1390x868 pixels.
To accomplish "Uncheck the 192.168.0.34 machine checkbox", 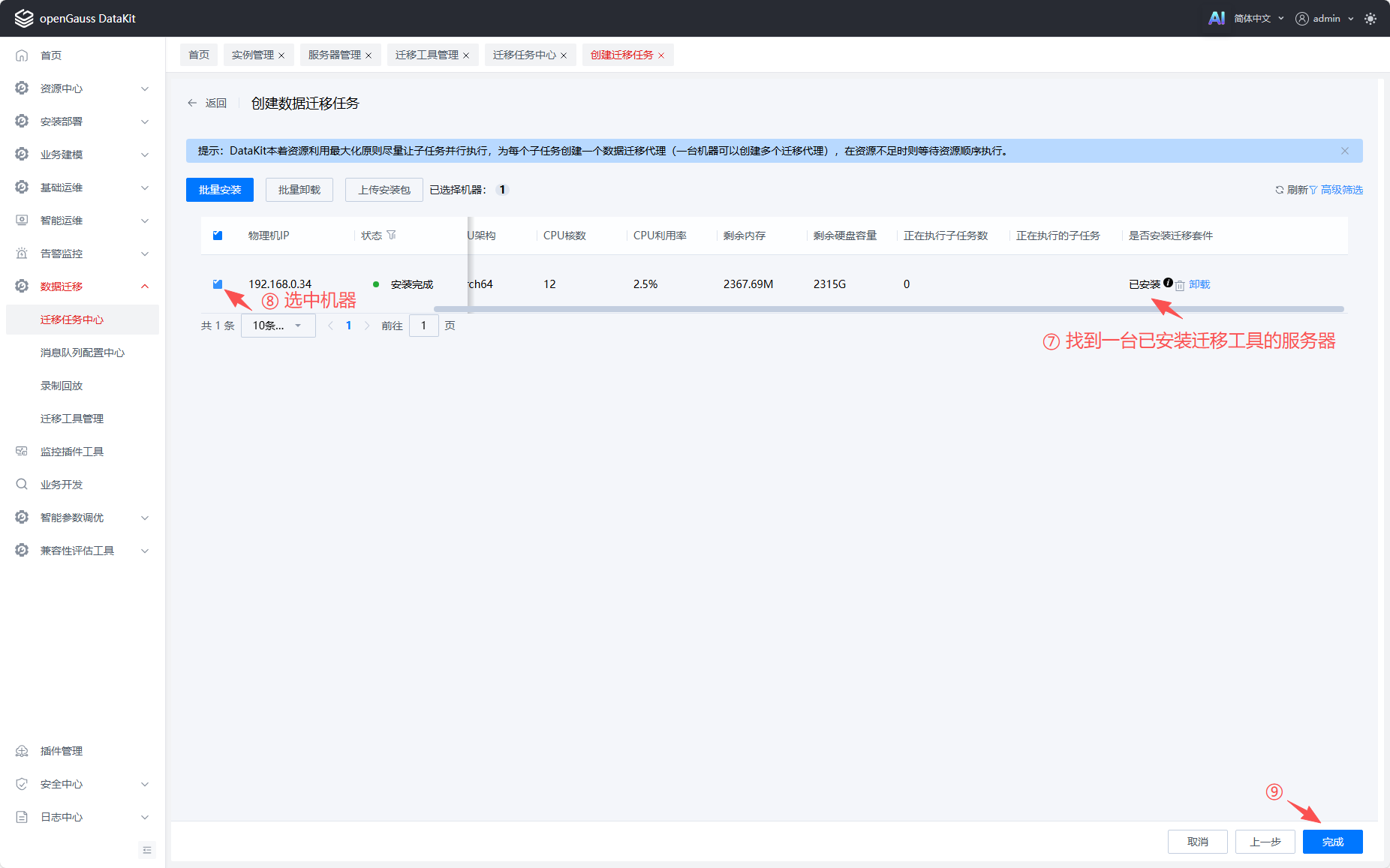I will pyautogui.click(x=218, y=284).
